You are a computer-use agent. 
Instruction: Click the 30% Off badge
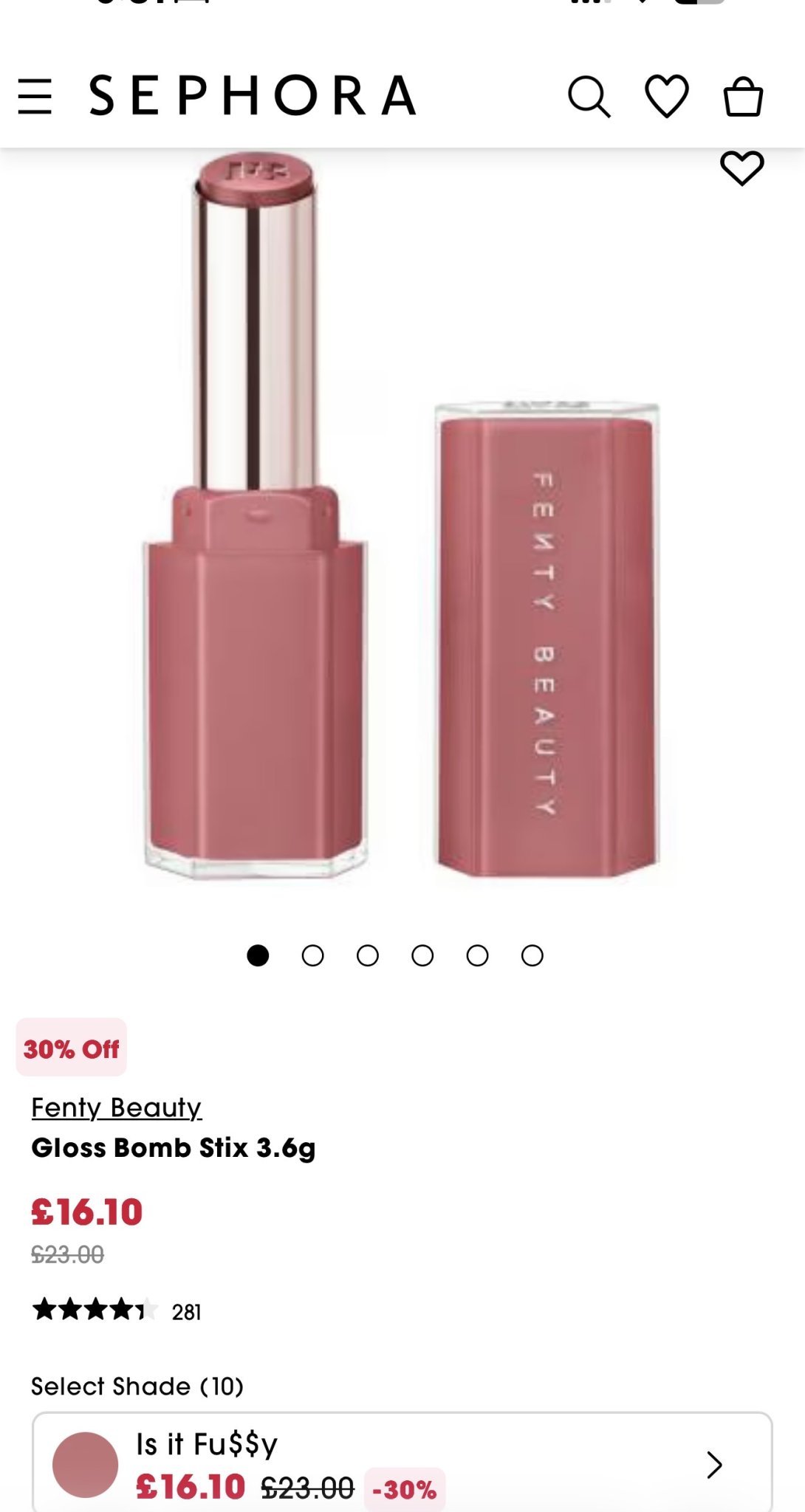72,1048
